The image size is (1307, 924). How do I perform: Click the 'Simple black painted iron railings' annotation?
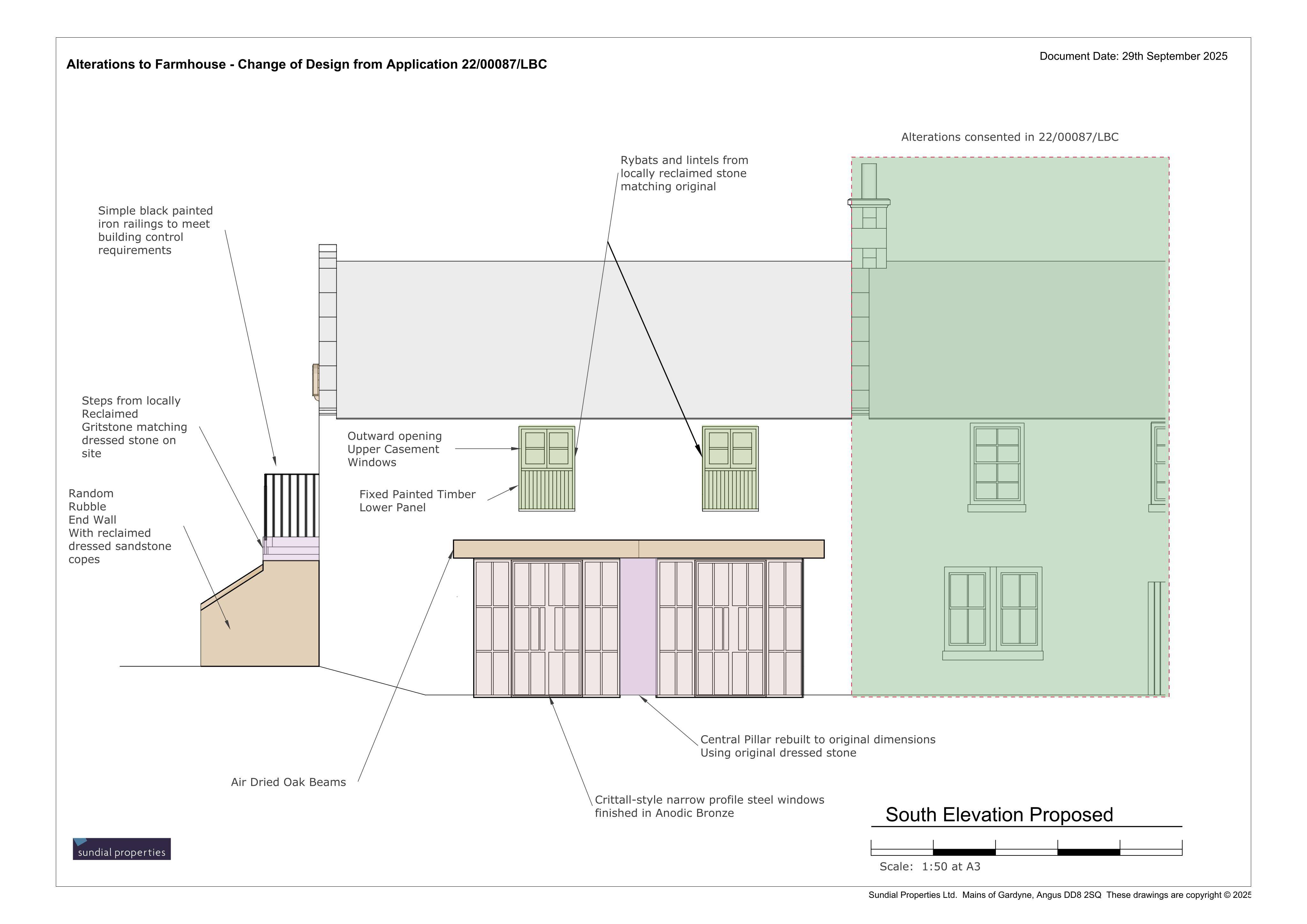click(x=155, y=230)
